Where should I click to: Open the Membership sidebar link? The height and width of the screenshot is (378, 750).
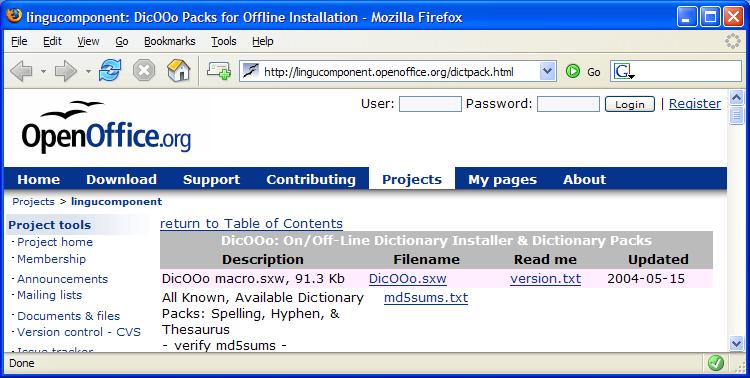click(52, 259)
